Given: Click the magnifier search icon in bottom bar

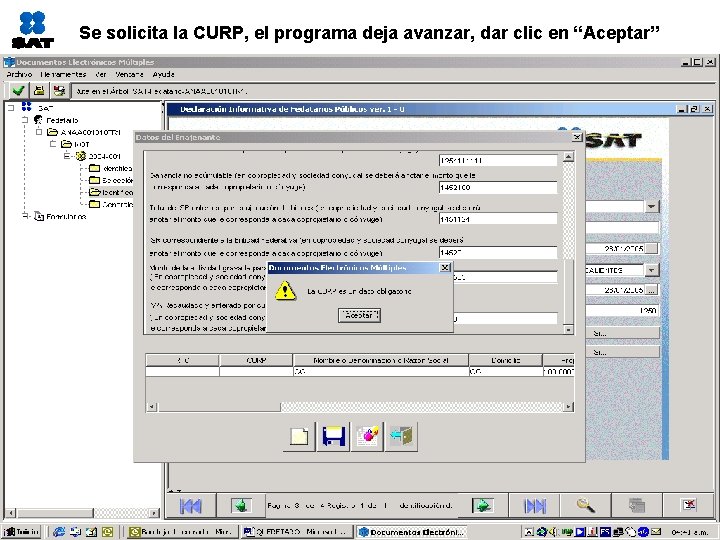Looking at the screenshot, I should pyautogui.click(x=585, y=506).
